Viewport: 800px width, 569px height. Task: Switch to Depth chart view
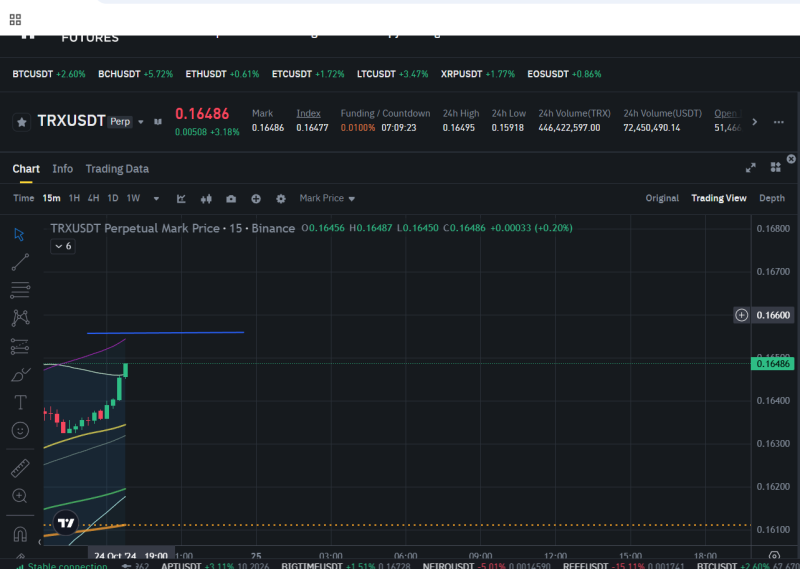[x=771, y=198]
